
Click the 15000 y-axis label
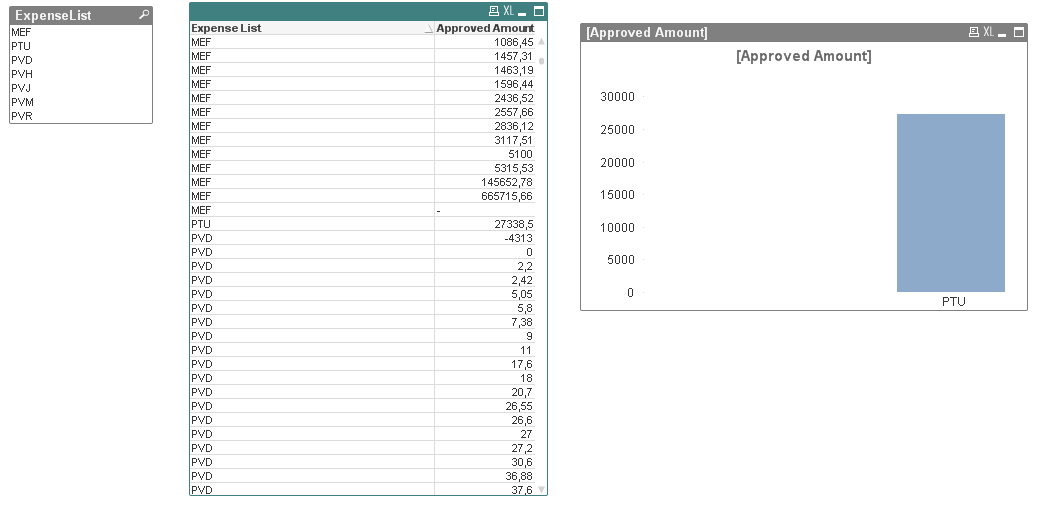coord(617,194)
